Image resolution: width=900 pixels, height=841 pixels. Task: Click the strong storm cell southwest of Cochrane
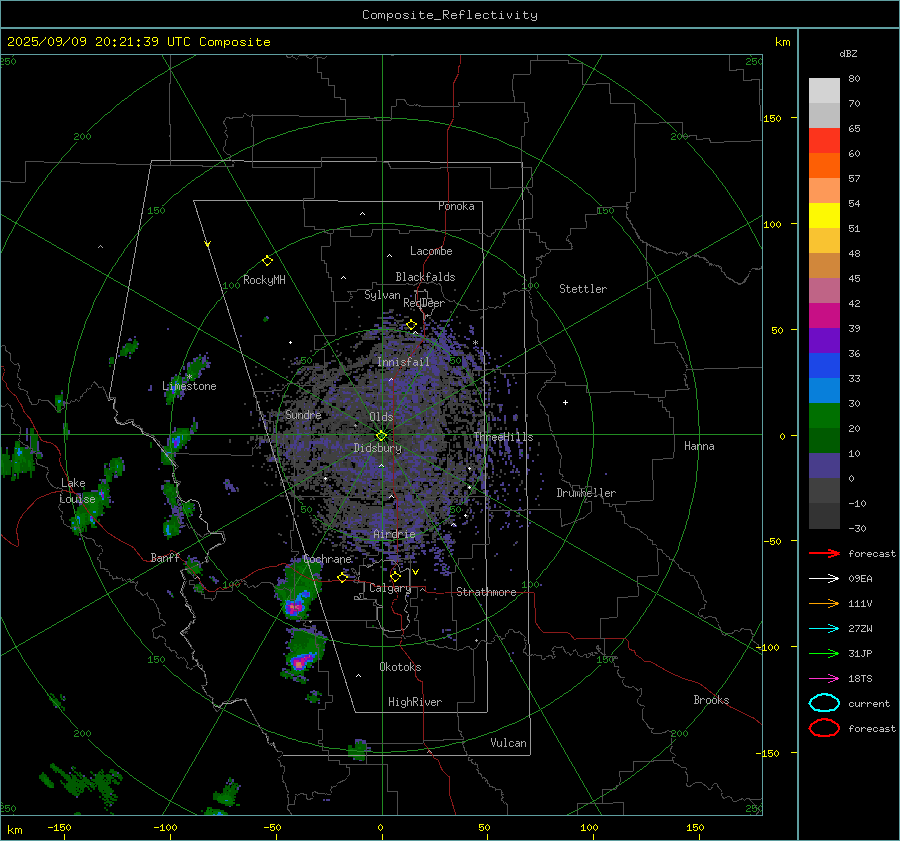(295, 606)
